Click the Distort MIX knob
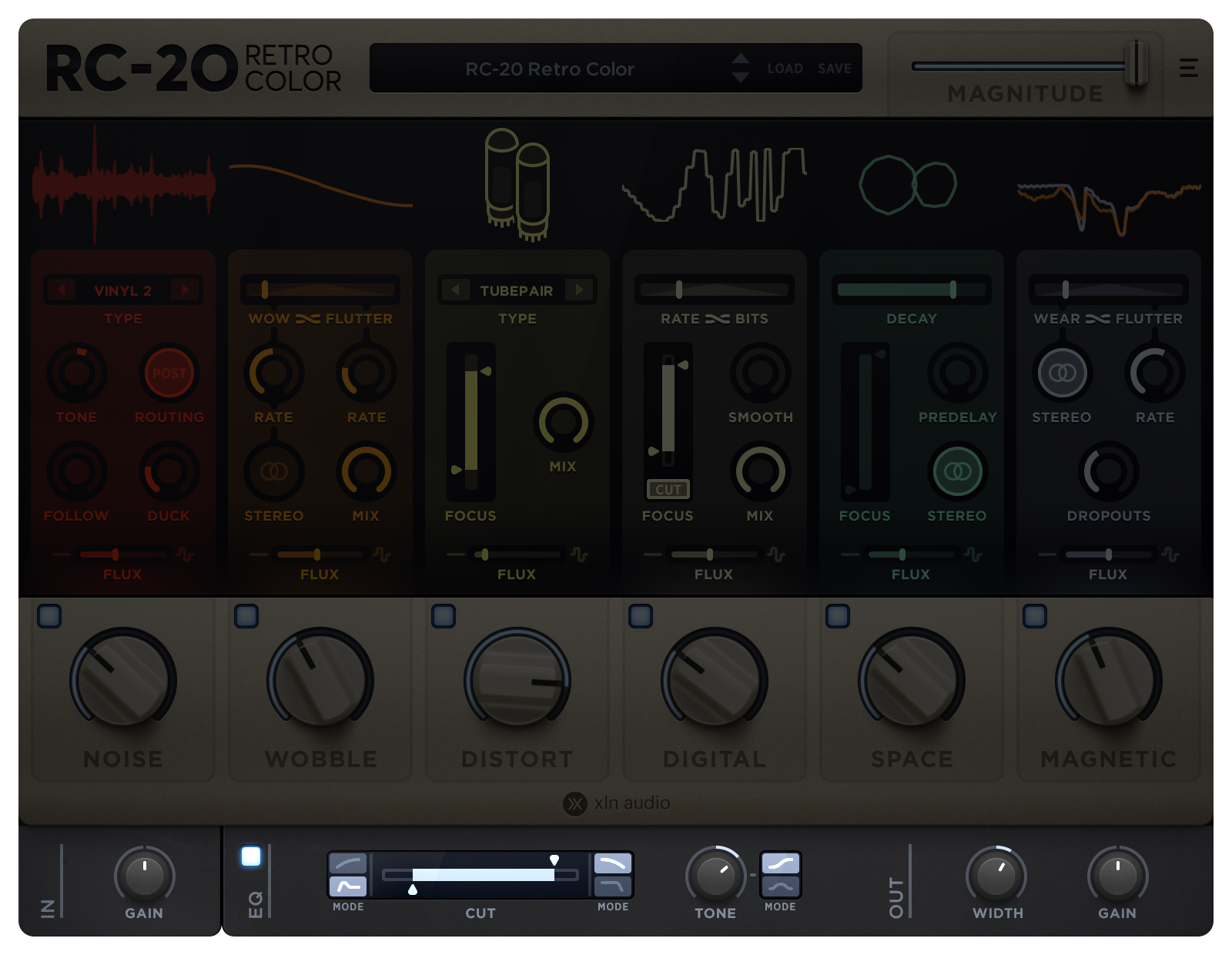Screen dimensions: 1232x955 (x=564, y=422)
